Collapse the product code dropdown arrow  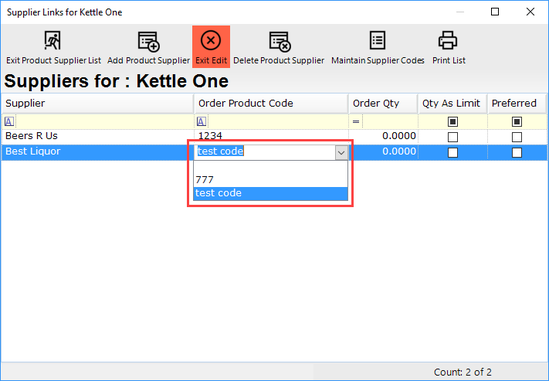(341, 153)
